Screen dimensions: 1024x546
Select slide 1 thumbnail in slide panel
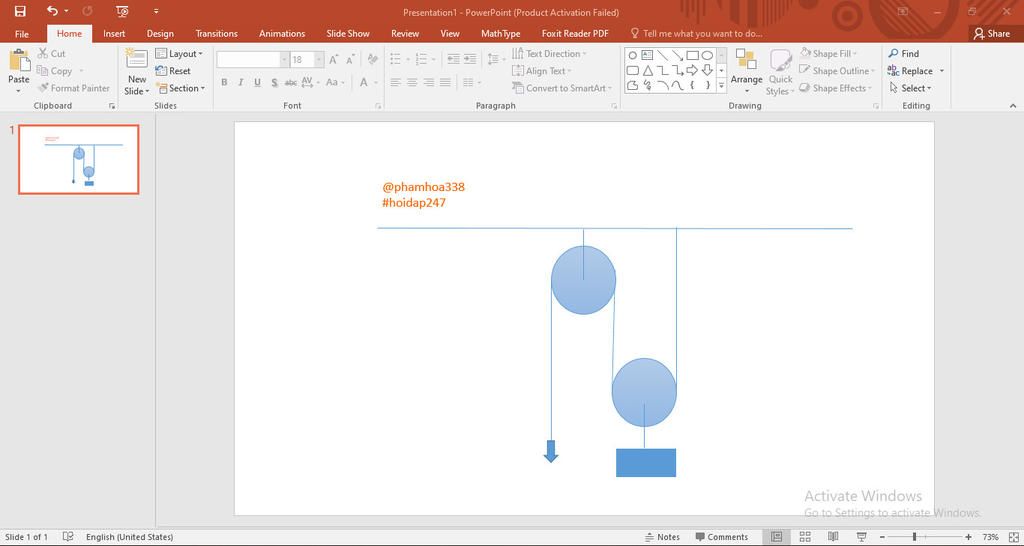point(79,160)
